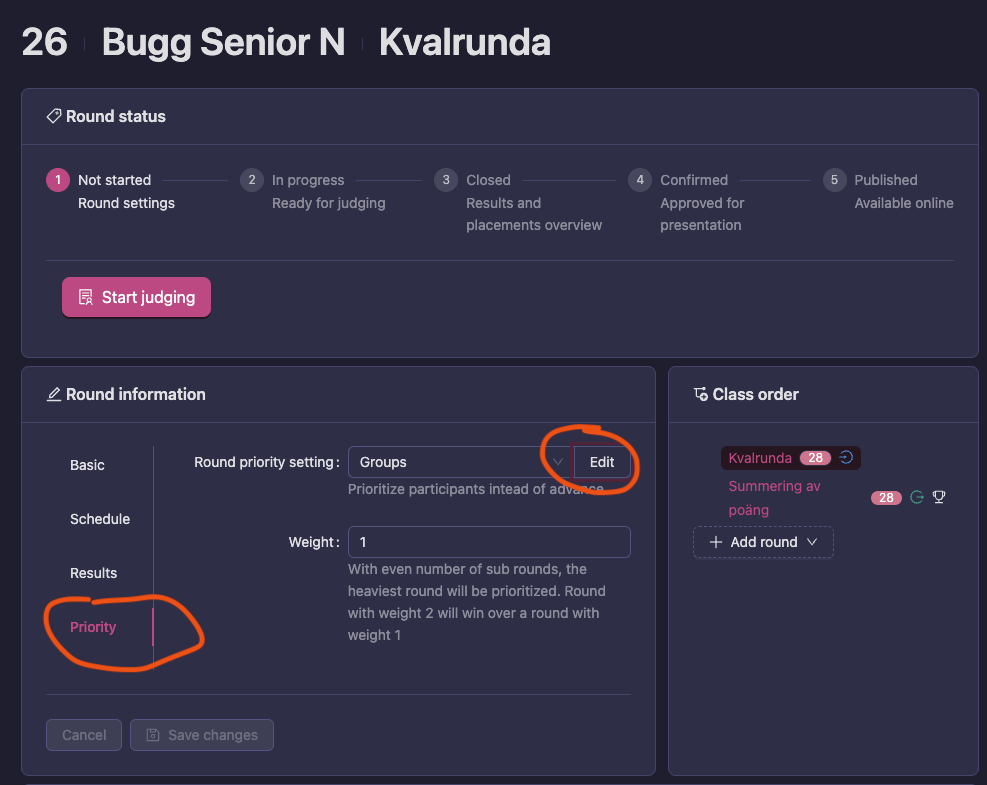Click the Cancel button
Screen dimensions: 987x785
tap(84, 735)
